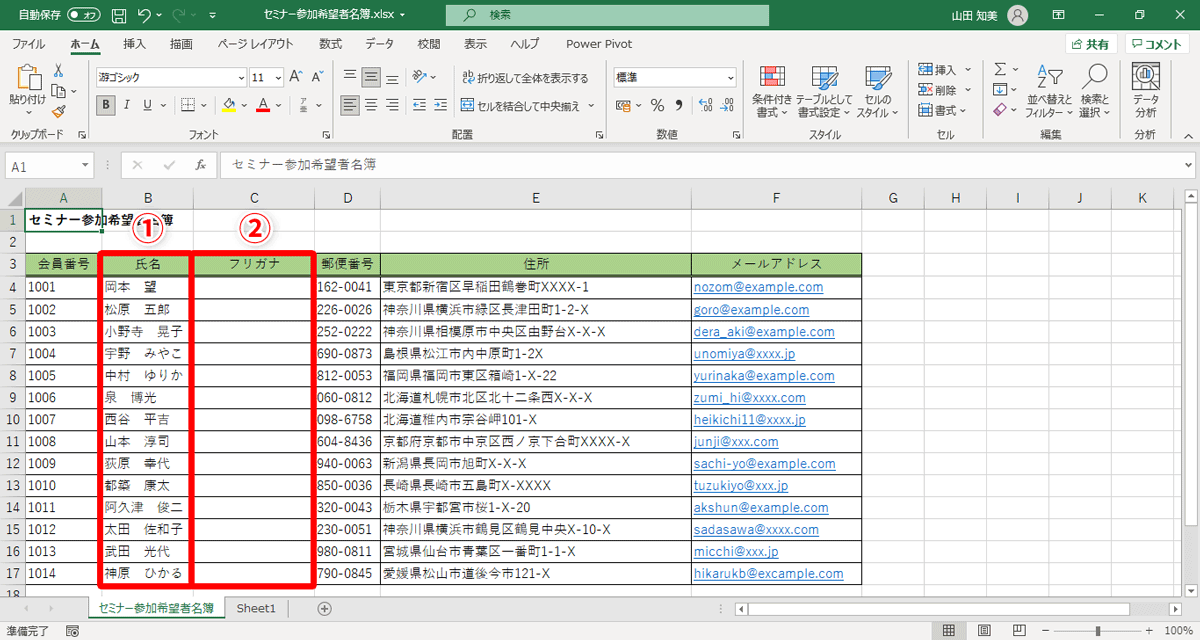Click the add new sheet plus icon

(324, 608)
